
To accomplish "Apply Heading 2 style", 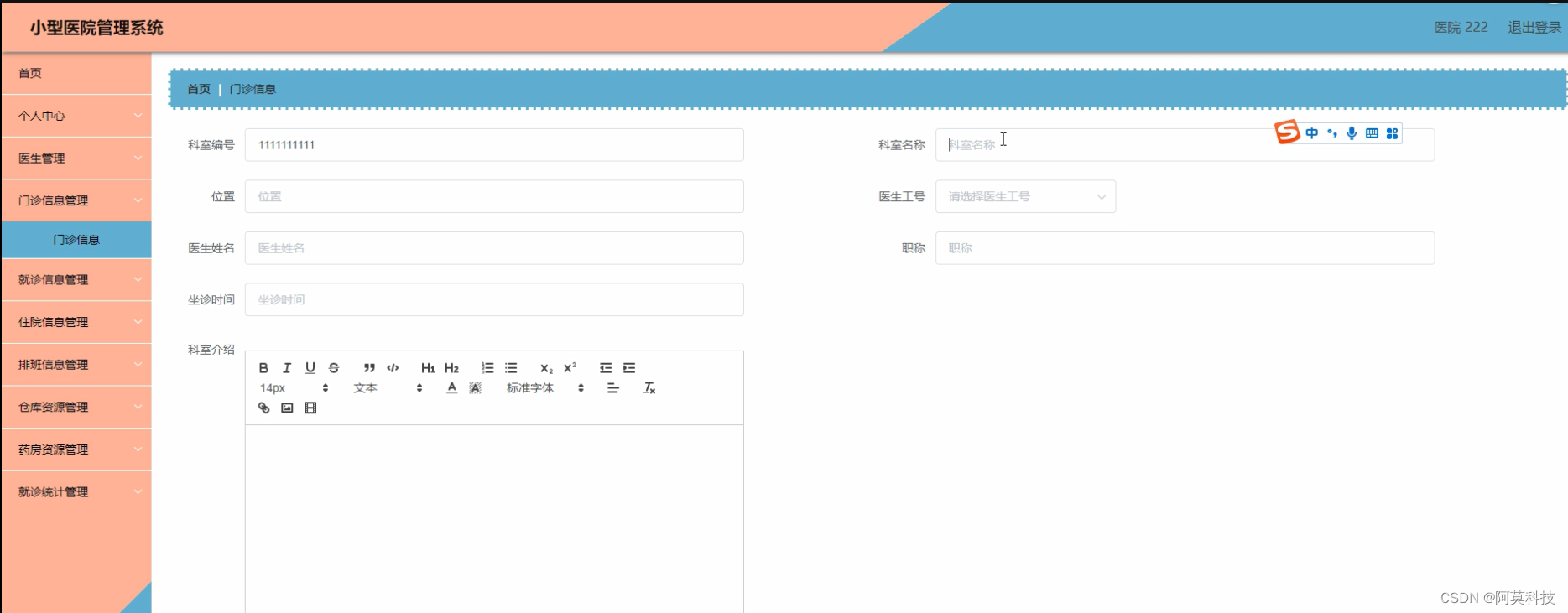I will (x=451, y=368).
